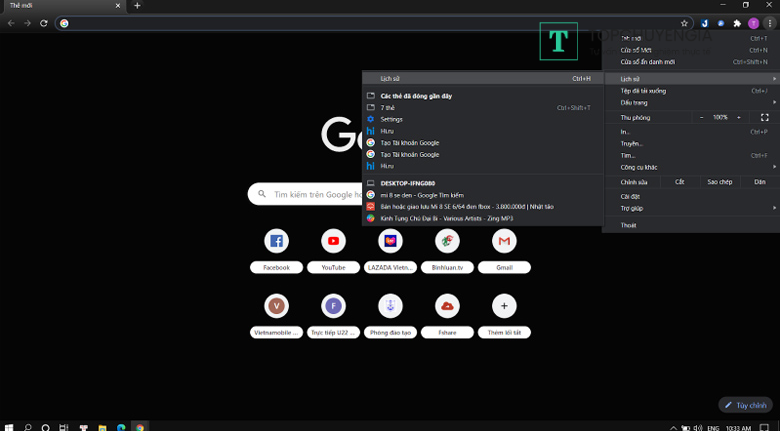Expand the 'Công cụ khác' submenu
780x431 pixels.
[690, 167]
